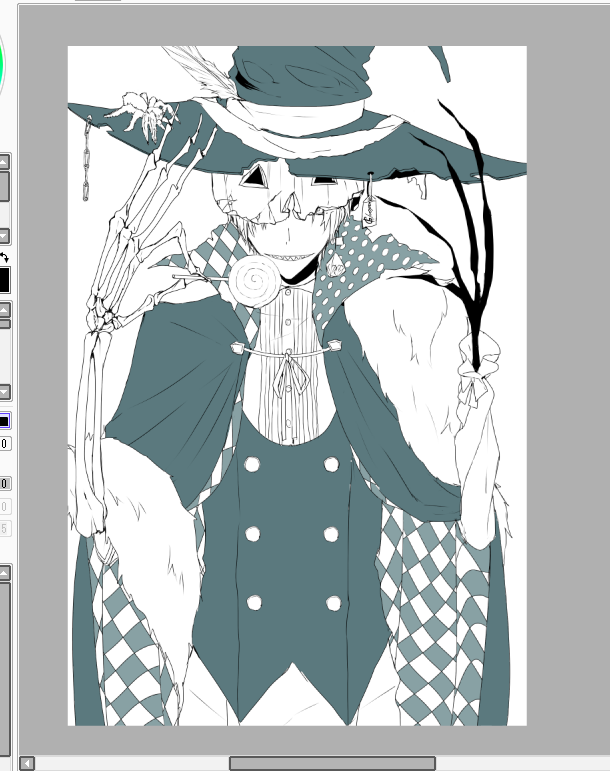
Task: Select the blue-outlined black brush swatch
Action: pos(4,421)
